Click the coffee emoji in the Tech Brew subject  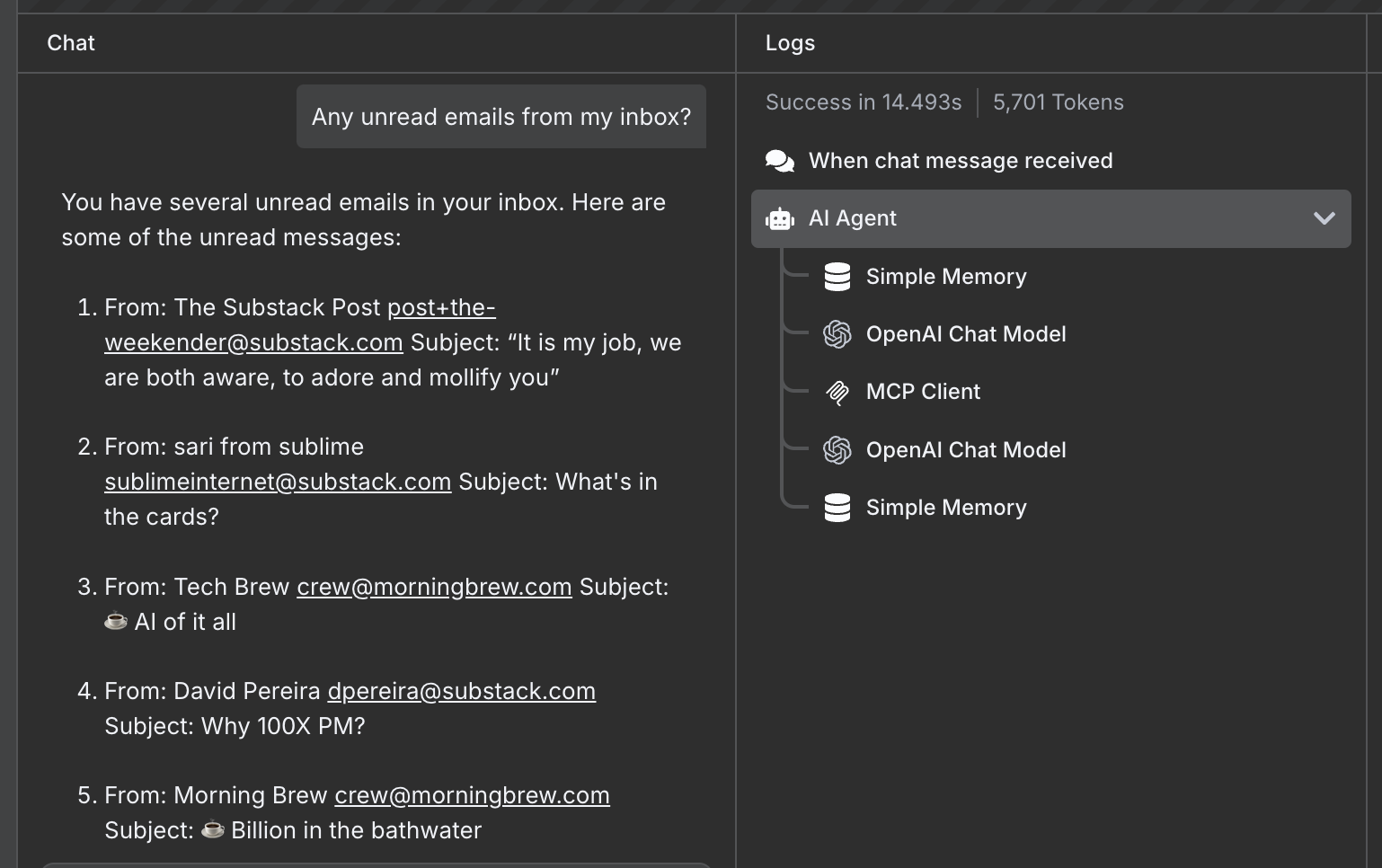pyautogui.click(x=115, y=620)
